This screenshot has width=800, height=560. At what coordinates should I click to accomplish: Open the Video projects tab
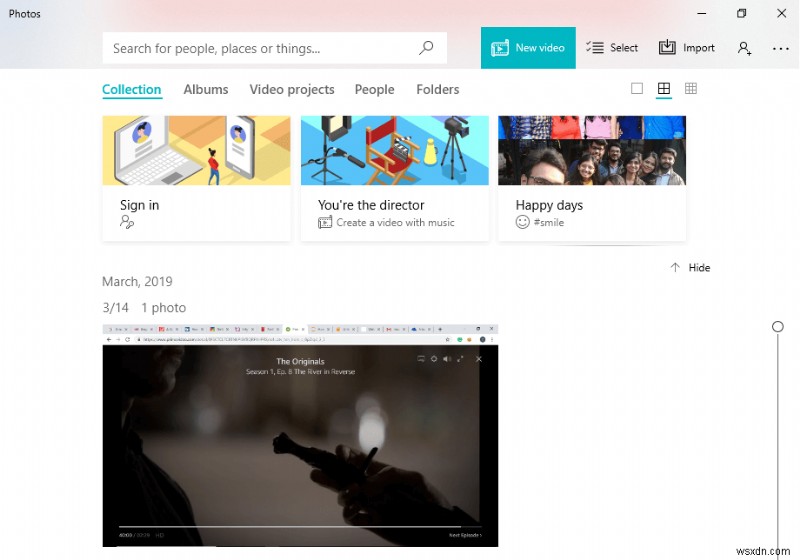[x=292, y=90]
